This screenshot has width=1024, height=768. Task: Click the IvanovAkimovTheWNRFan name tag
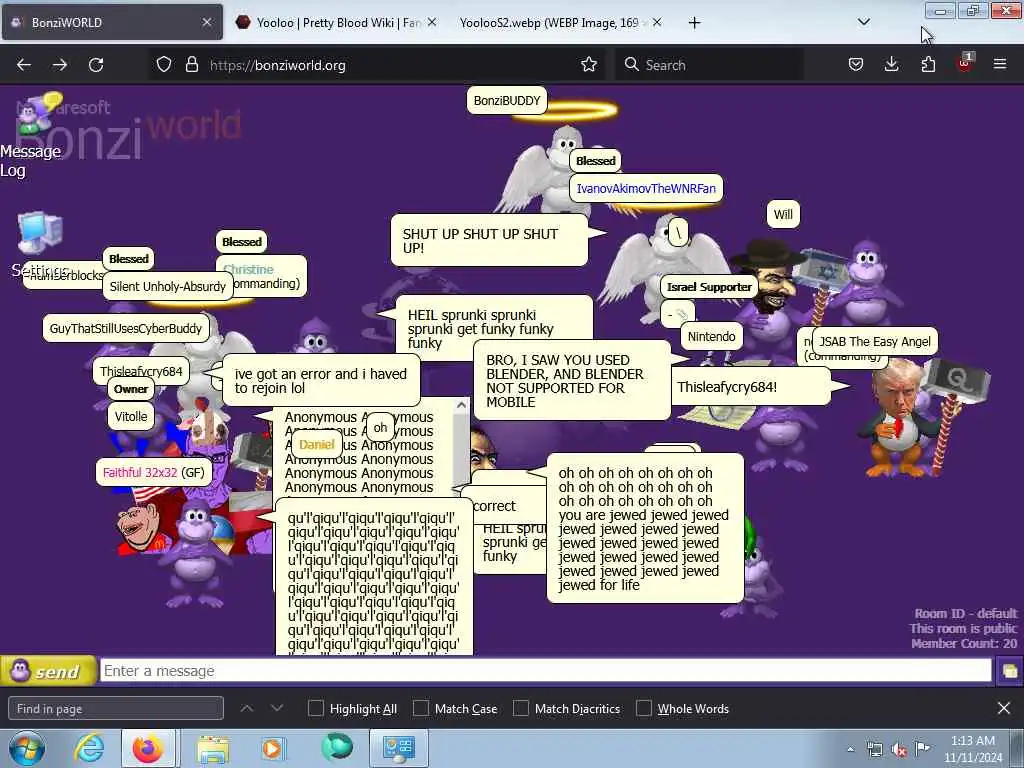pos(646,188)
